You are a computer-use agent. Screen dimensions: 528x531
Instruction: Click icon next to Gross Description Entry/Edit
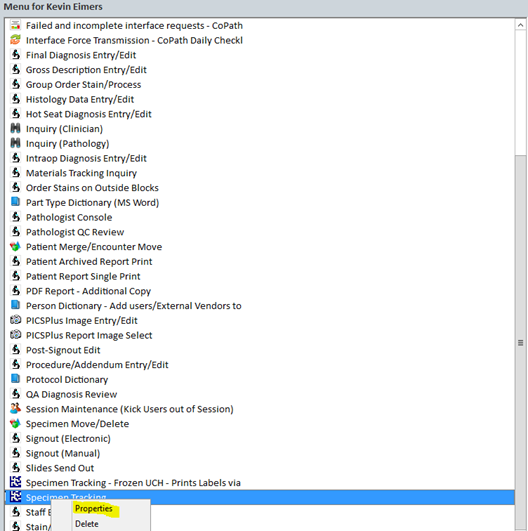(x=15, y=69)
